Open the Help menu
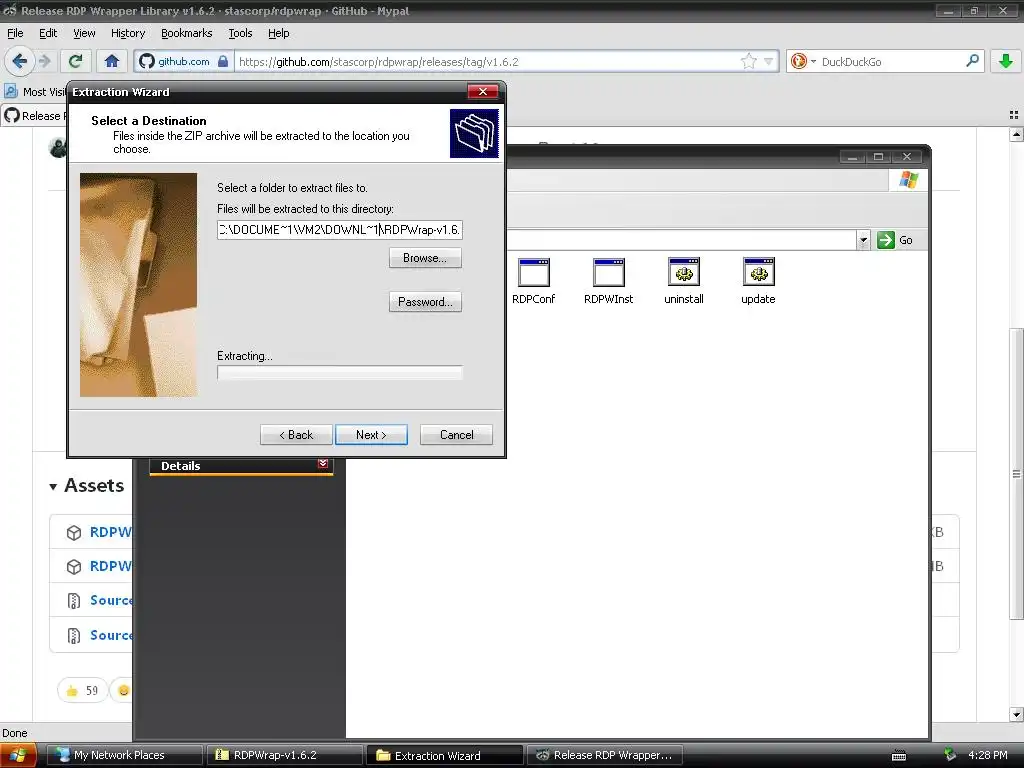The height and width of the screenshot is (768, 1024). [x=278, y=33]
